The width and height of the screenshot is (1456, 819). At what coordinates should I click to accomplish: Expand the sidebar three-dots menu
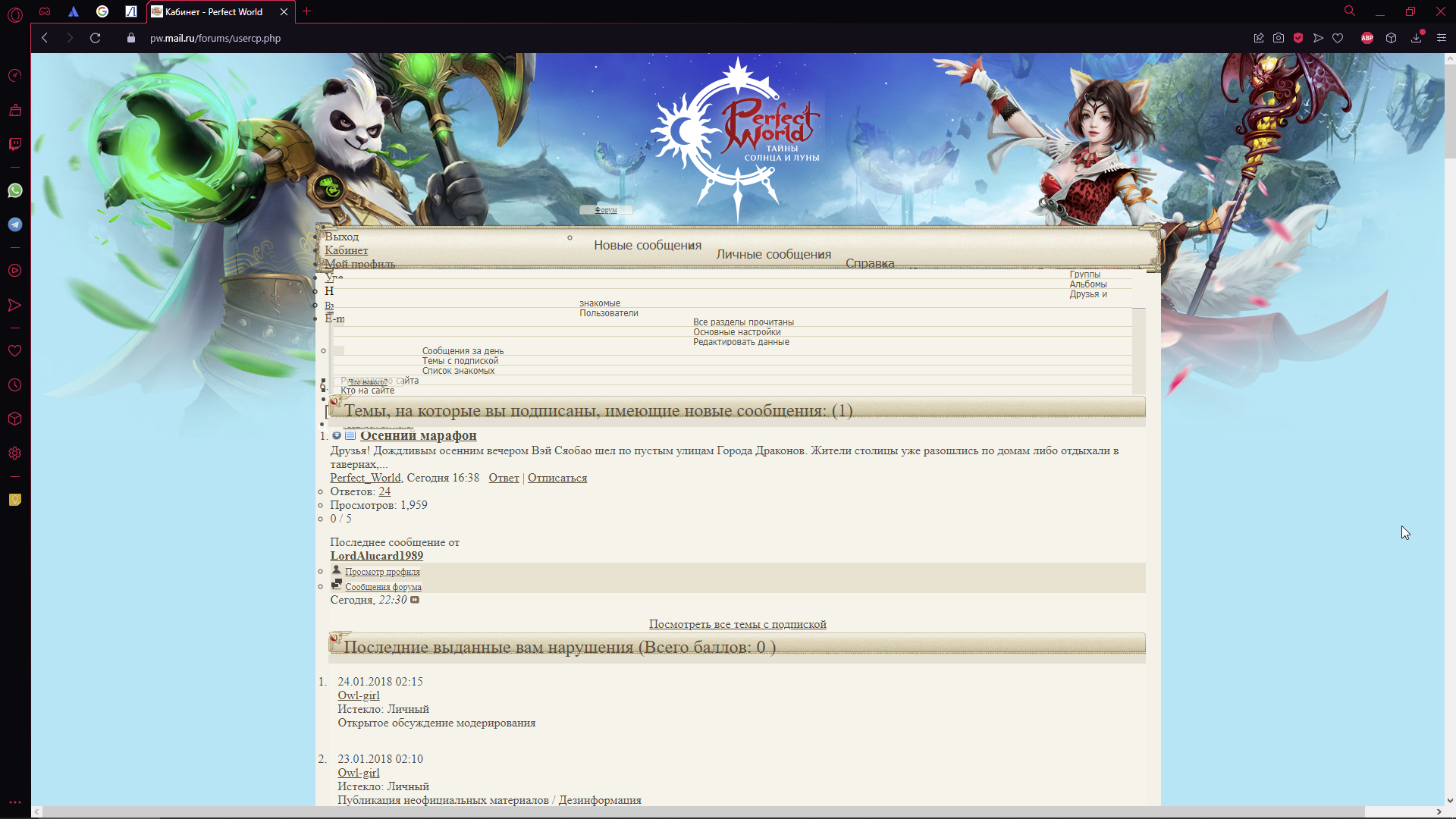[x=15, y=802]
